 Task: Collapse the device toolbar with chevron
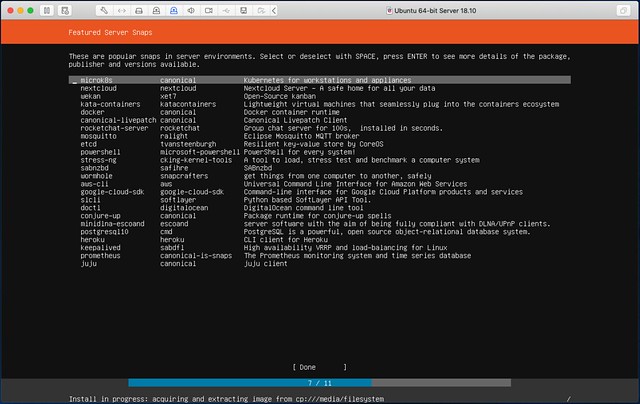274,11
